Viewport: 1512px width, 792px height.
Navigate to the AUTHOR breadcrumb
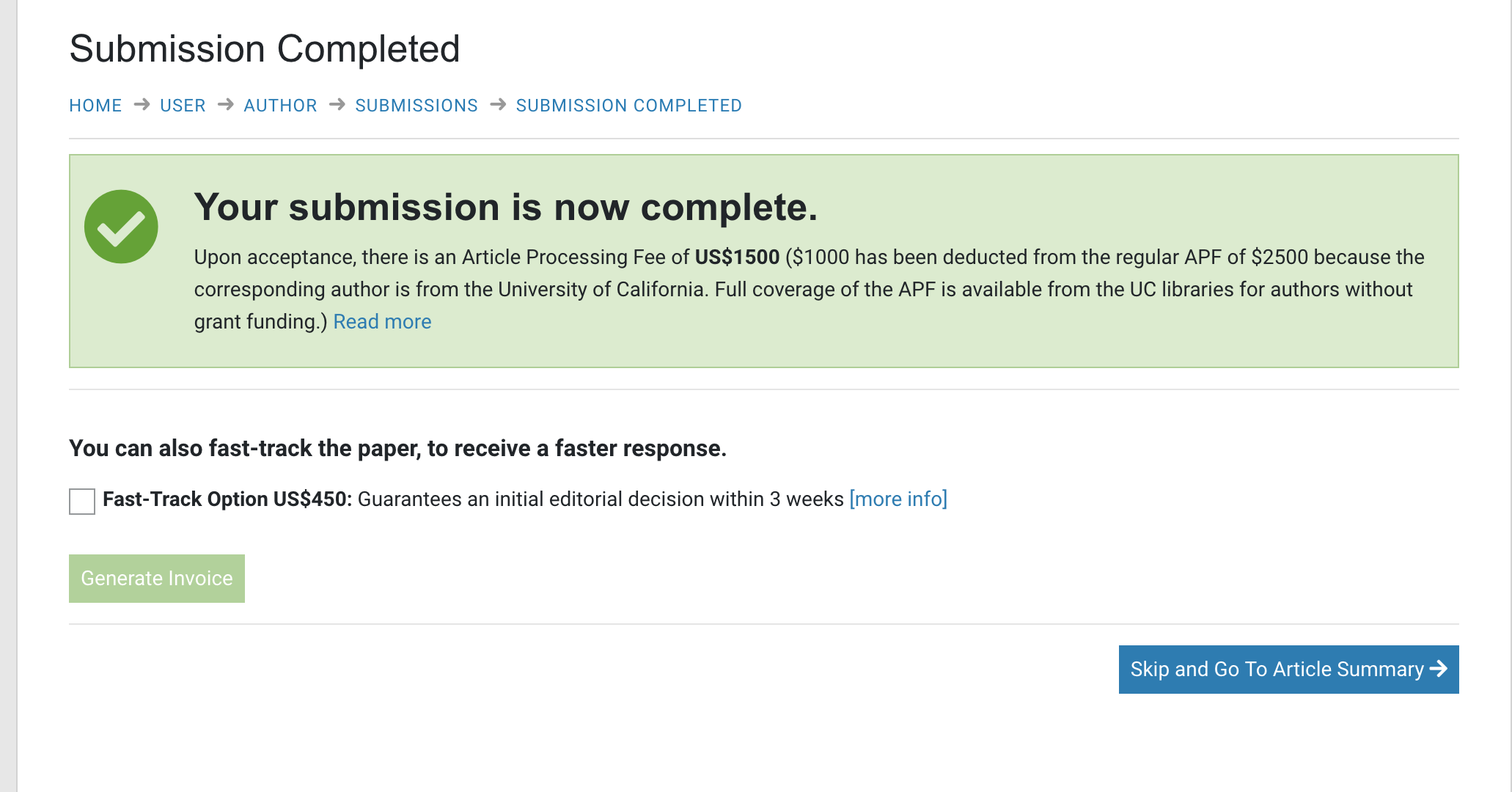280,106
